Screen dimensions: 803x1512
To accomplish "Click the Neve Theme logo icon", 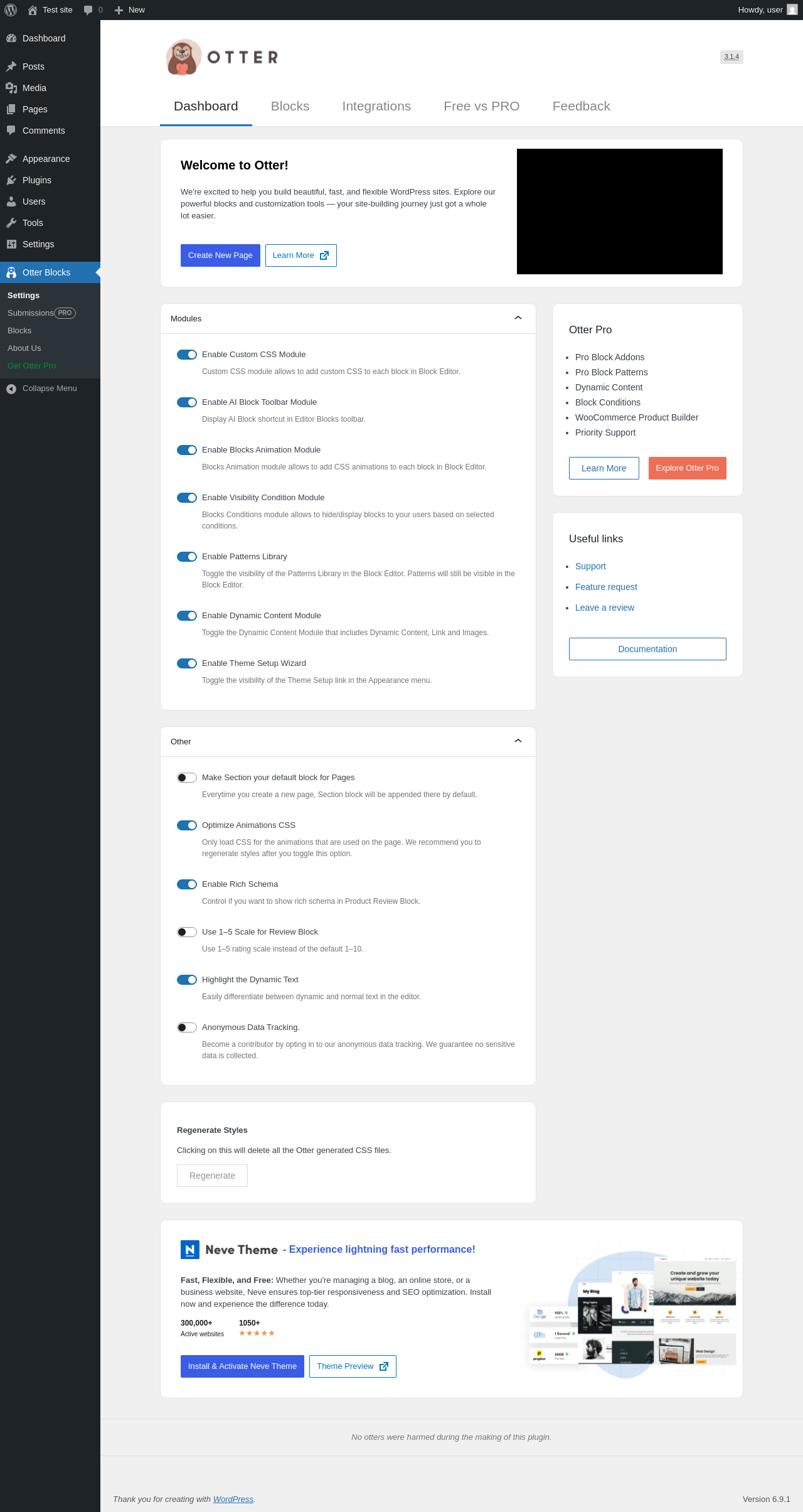I will tap(190, 1250).
